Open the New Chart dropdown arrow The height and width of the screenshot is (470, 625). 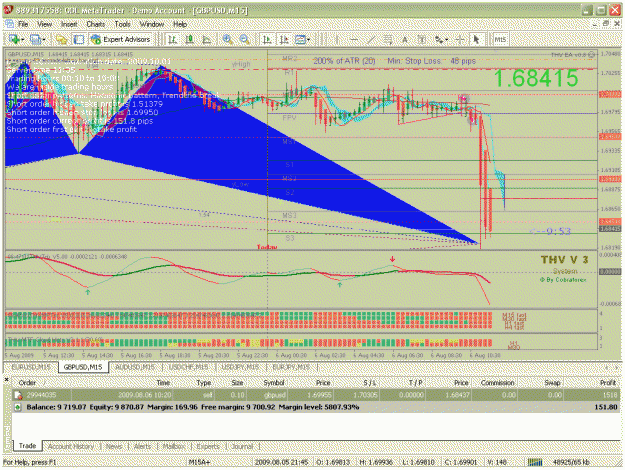click(x=22, y=40)
